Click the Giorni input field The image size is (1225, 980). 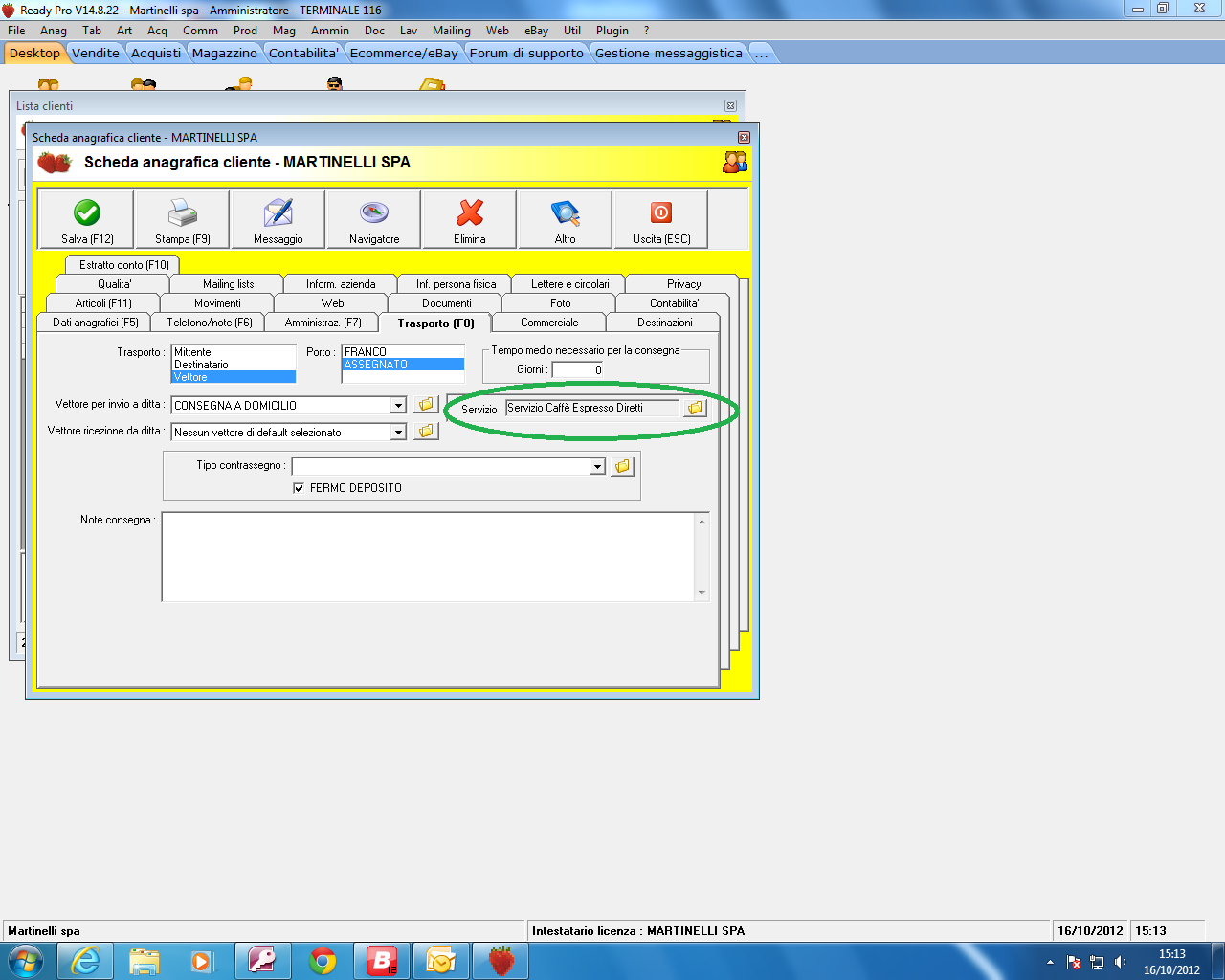[578, 369]
